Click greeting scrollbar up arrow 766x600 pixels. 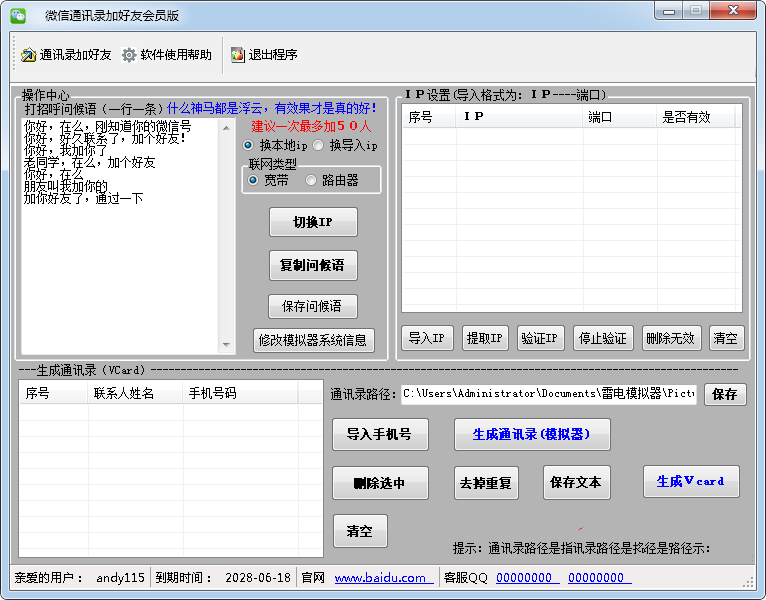click(x=226, y=128)
